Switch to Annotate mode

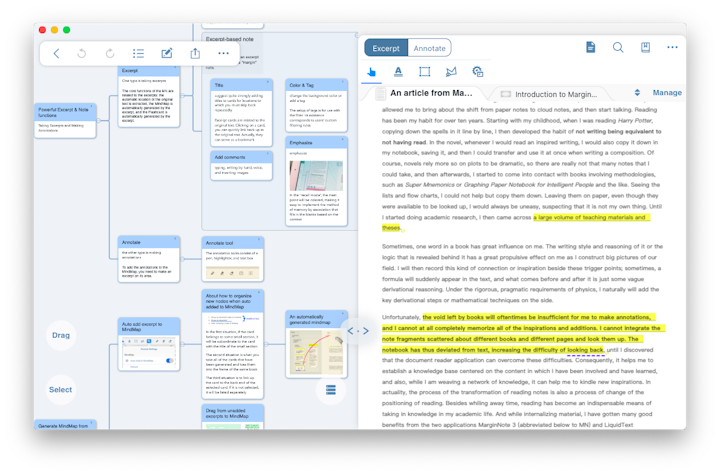(429, 48)
